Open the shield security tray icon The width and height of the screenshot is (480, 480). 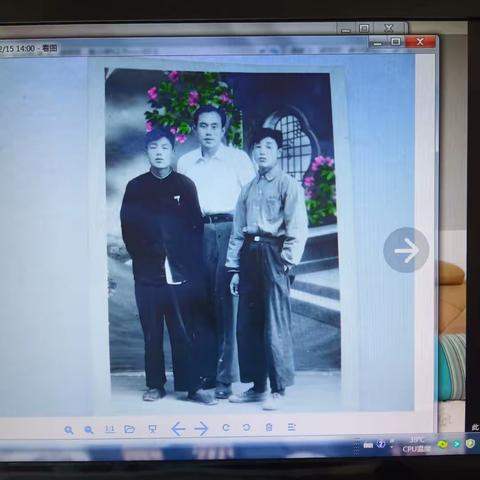point(470,443)
